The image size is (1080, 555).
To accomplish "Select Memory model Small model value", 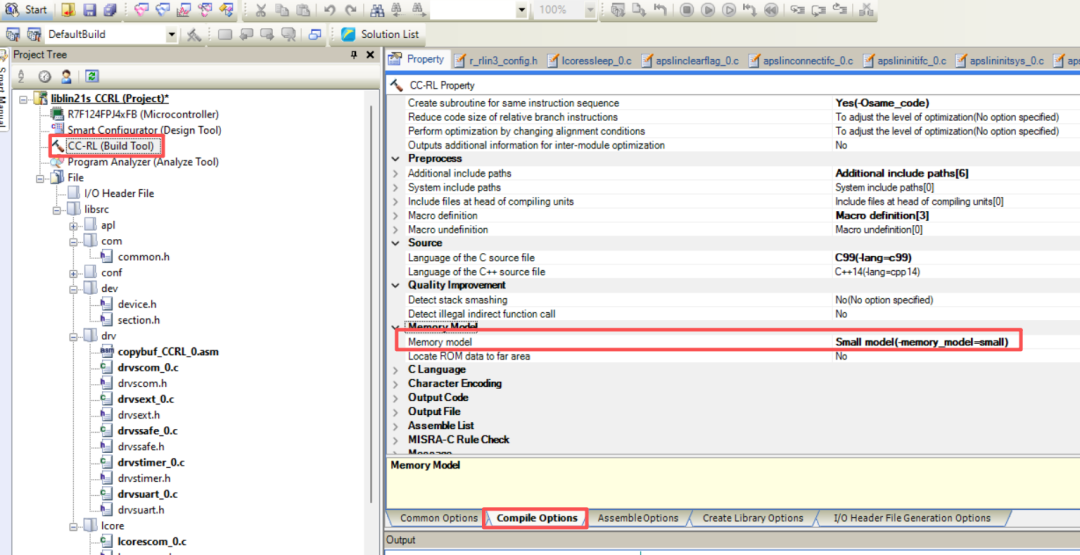I will coord(922,342).
